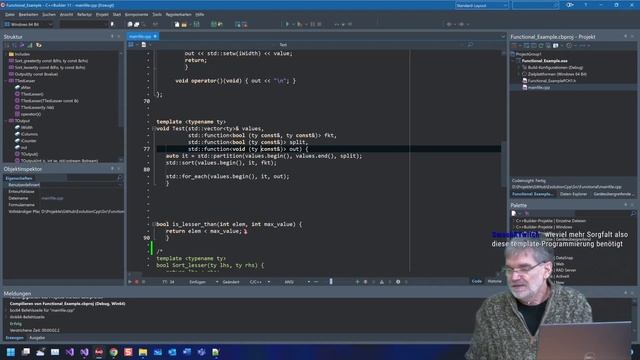
Task: Click the new file toolbar icon
Action: [x=177, y=24]
